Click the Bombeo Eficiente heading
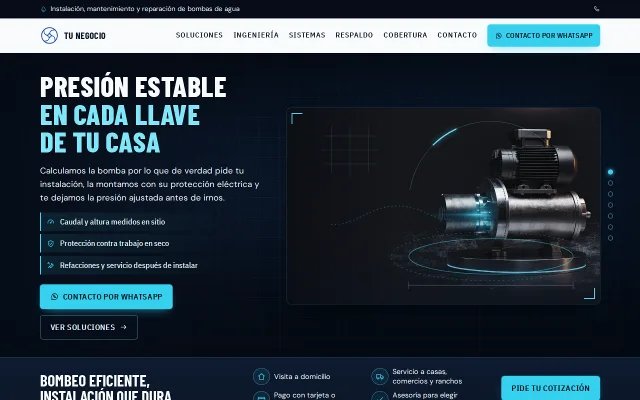Viewport: 640px width, 400px height. 106,388
